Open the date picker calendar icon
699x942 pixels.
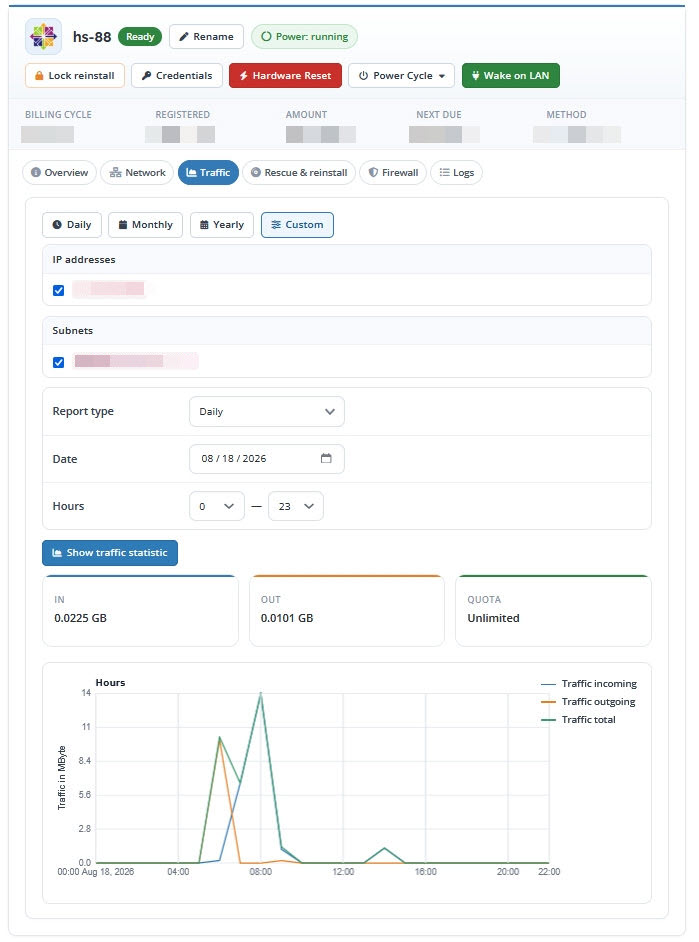click(x=326, y=458)
